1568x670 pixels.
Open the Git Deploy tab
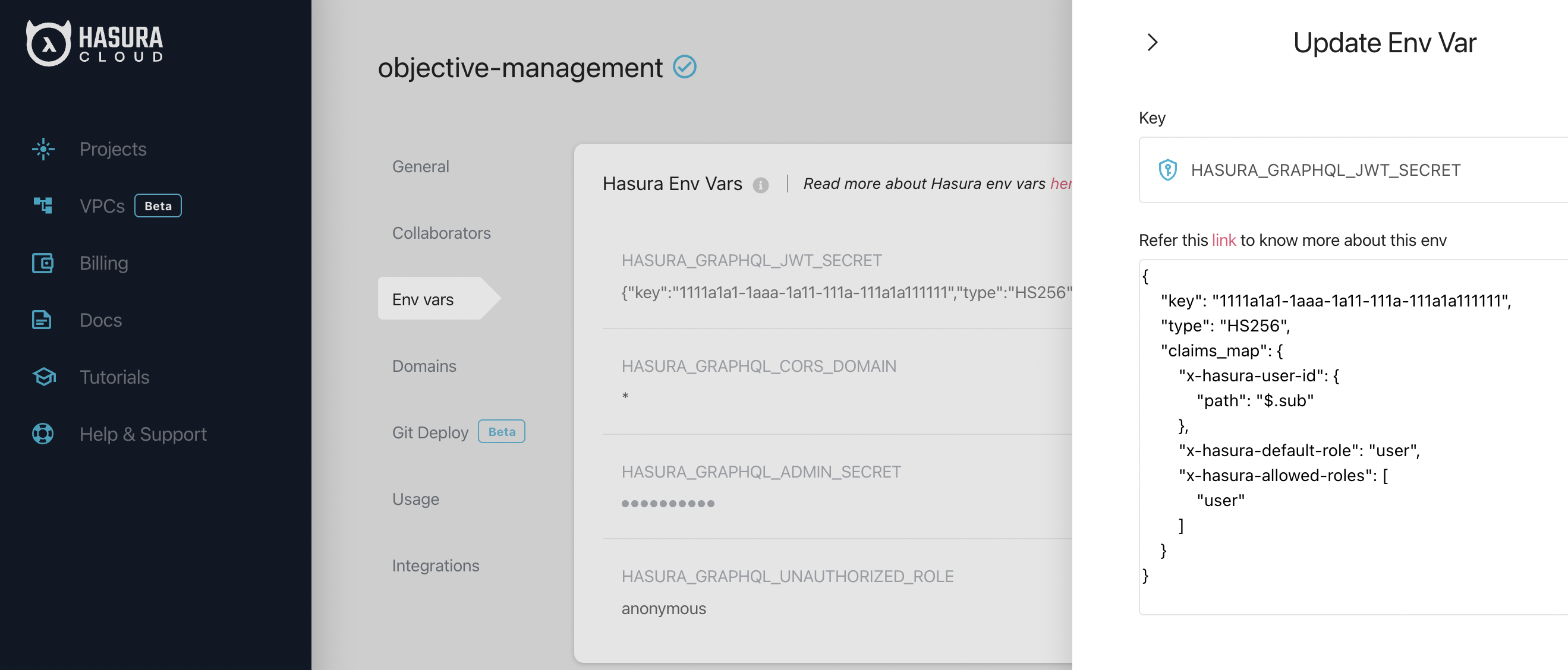point(430,432)
